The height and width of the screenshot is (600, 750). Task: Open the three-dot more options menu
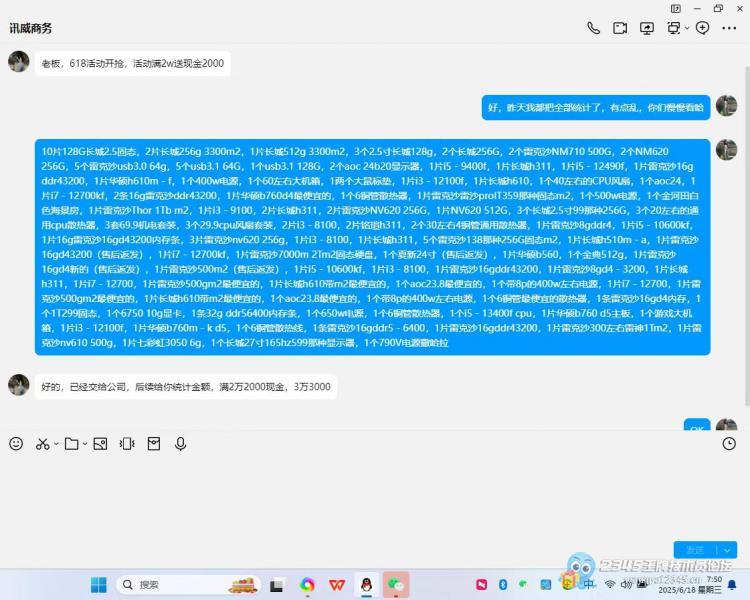point(729,28)
